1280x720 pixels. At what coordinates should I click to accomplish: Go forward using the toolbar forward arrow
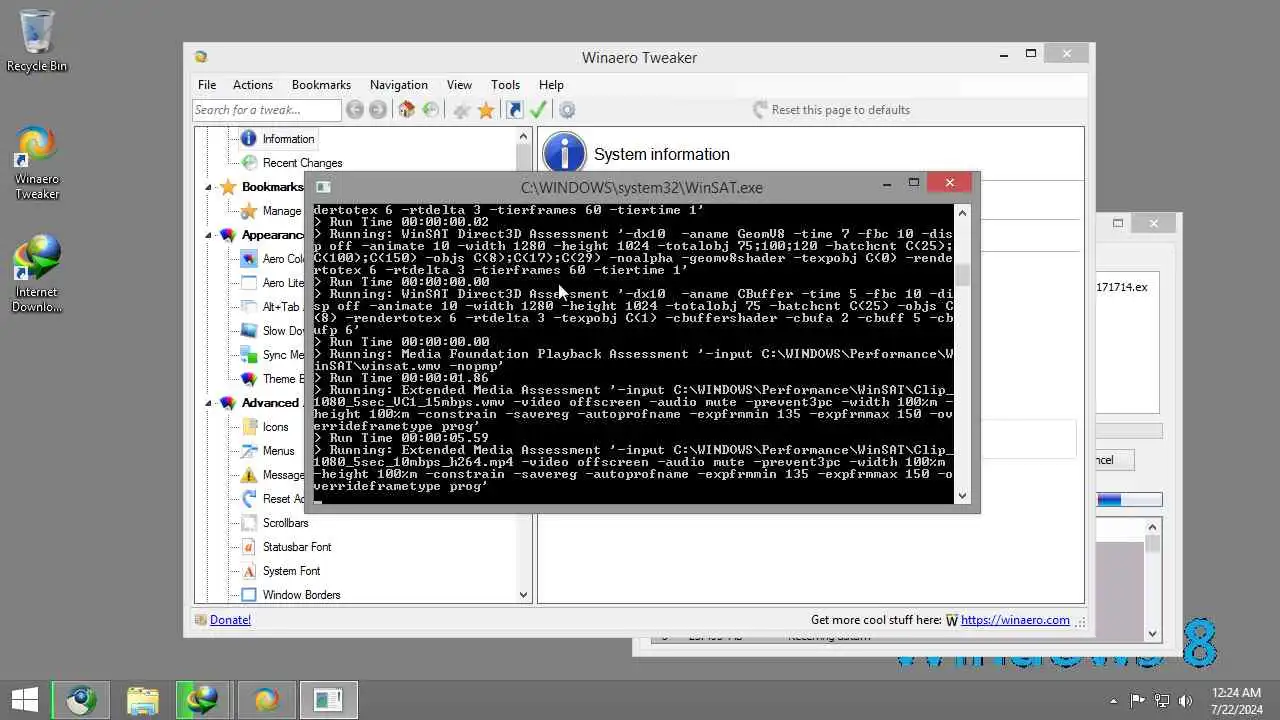[377, 110]
